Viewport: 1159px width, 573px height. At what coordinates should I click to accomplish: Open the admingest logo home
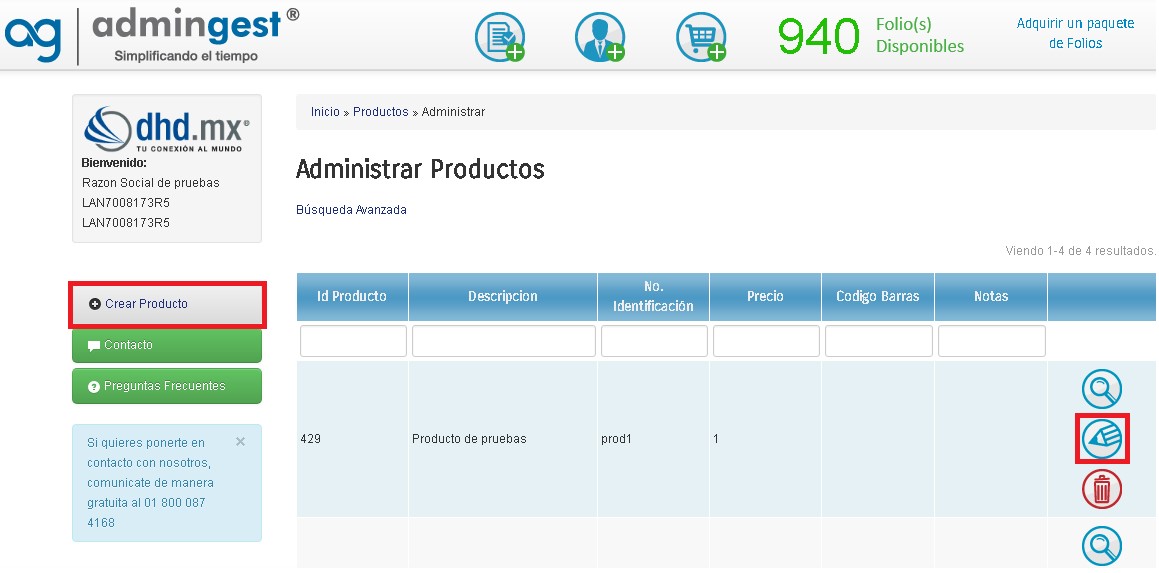pos(152,35)
